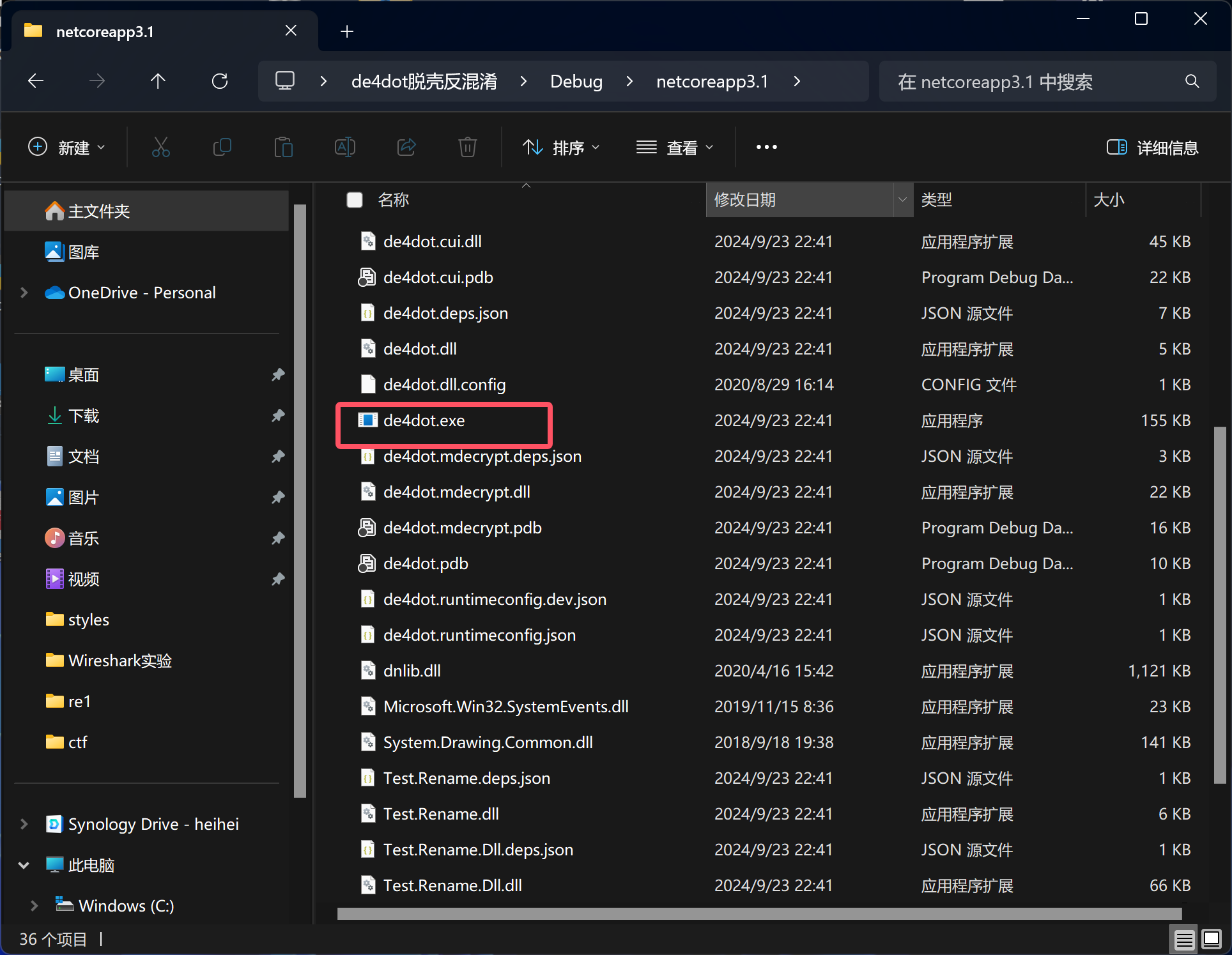Open Wireshark实验 folder in sidebar
This screenshot has width=1232, height=955.
(109, 661)
